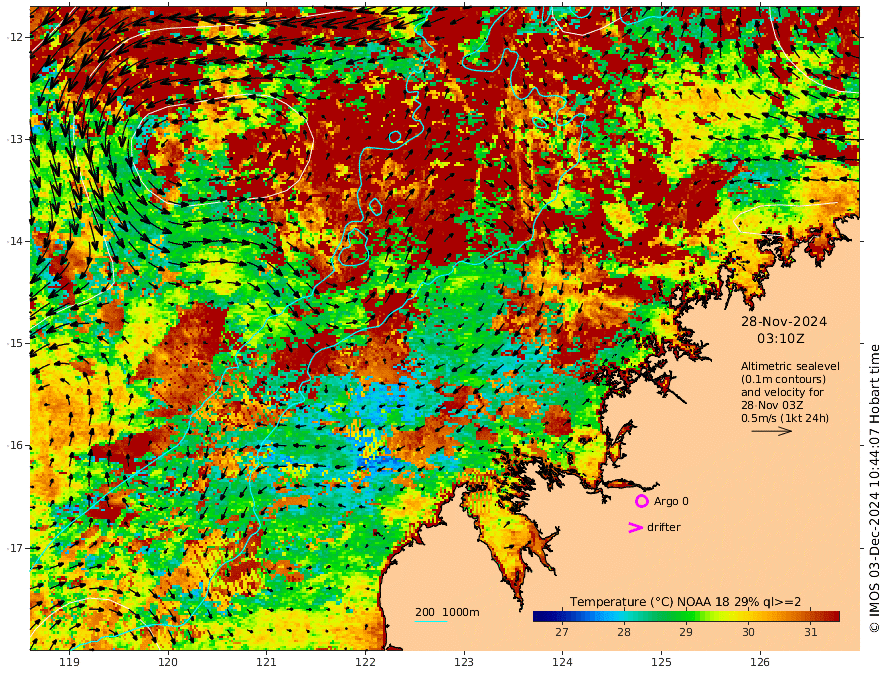Click the 'and velocity for' legend line
880x680 pixels.
(x=782, y=392)
